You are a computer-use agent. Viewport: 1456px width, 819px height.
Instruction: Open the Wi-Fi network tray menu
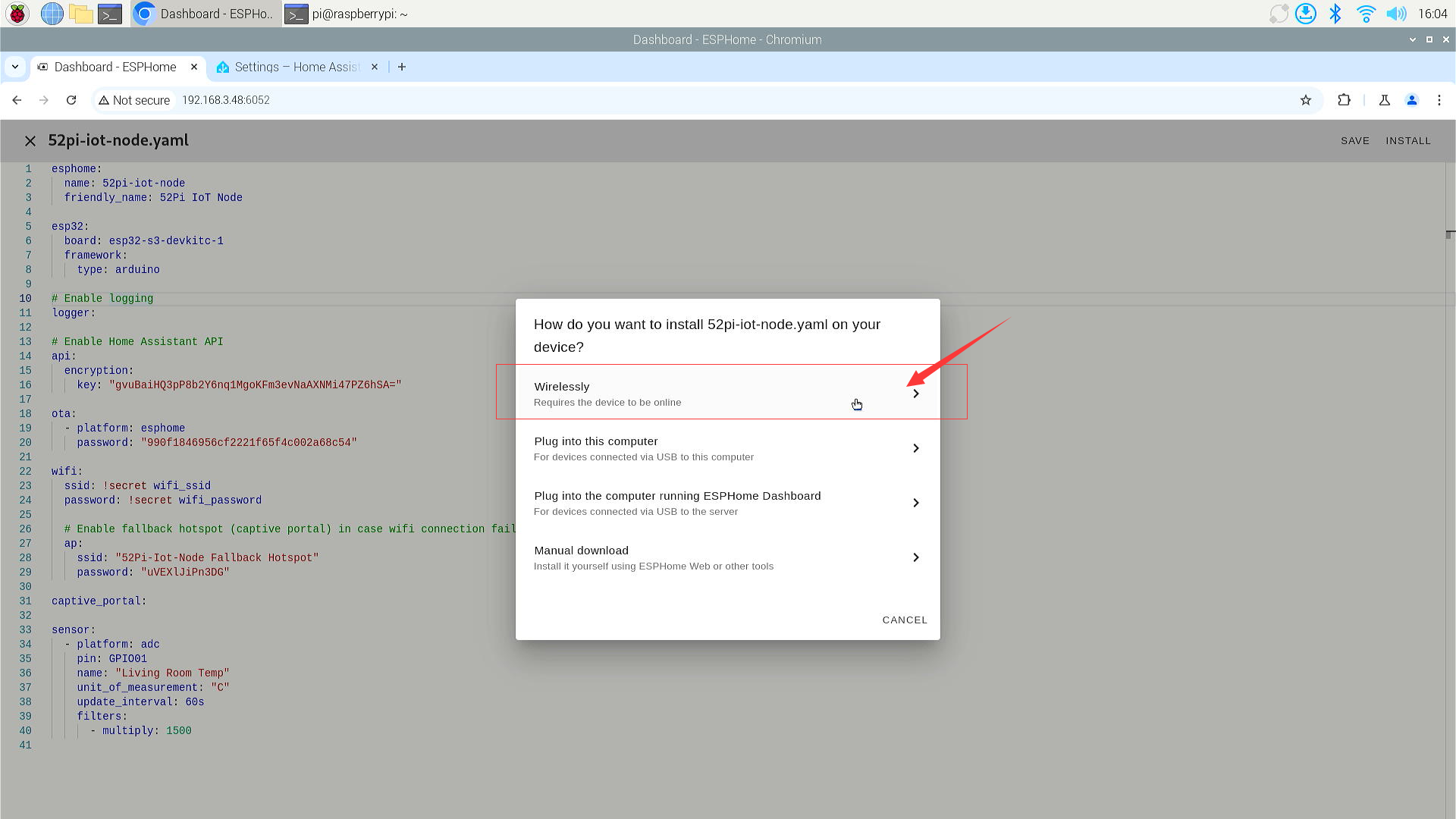1366,14
